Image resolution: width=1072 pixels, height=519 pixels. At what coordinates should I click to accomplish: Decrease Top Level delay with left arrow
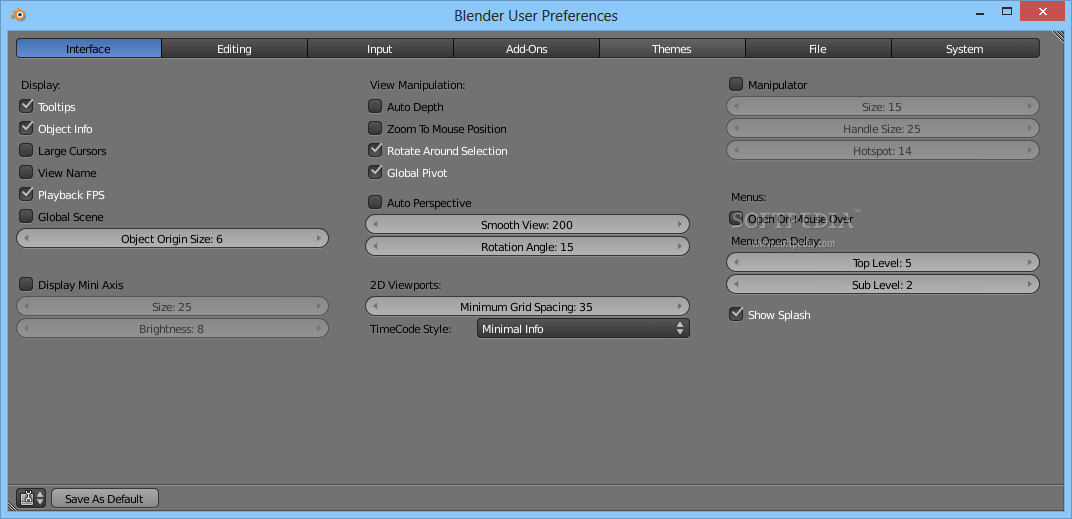coord(736,263)
